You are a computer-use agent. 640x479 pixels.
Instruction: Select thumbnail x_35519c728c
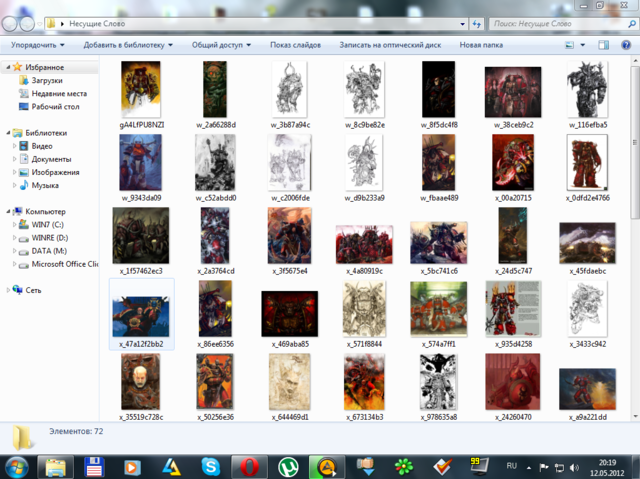pos(141,387)
